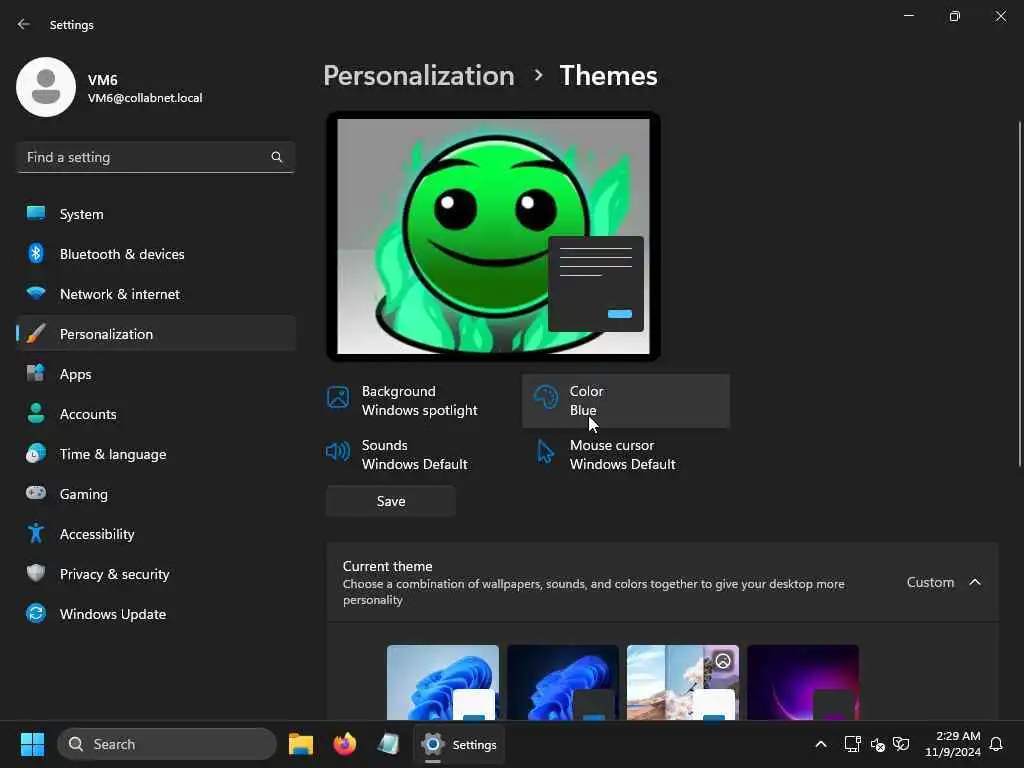Screen dimensions: 1024x768
Task: Open the Apps settings category
Action: tap(156, 374)
